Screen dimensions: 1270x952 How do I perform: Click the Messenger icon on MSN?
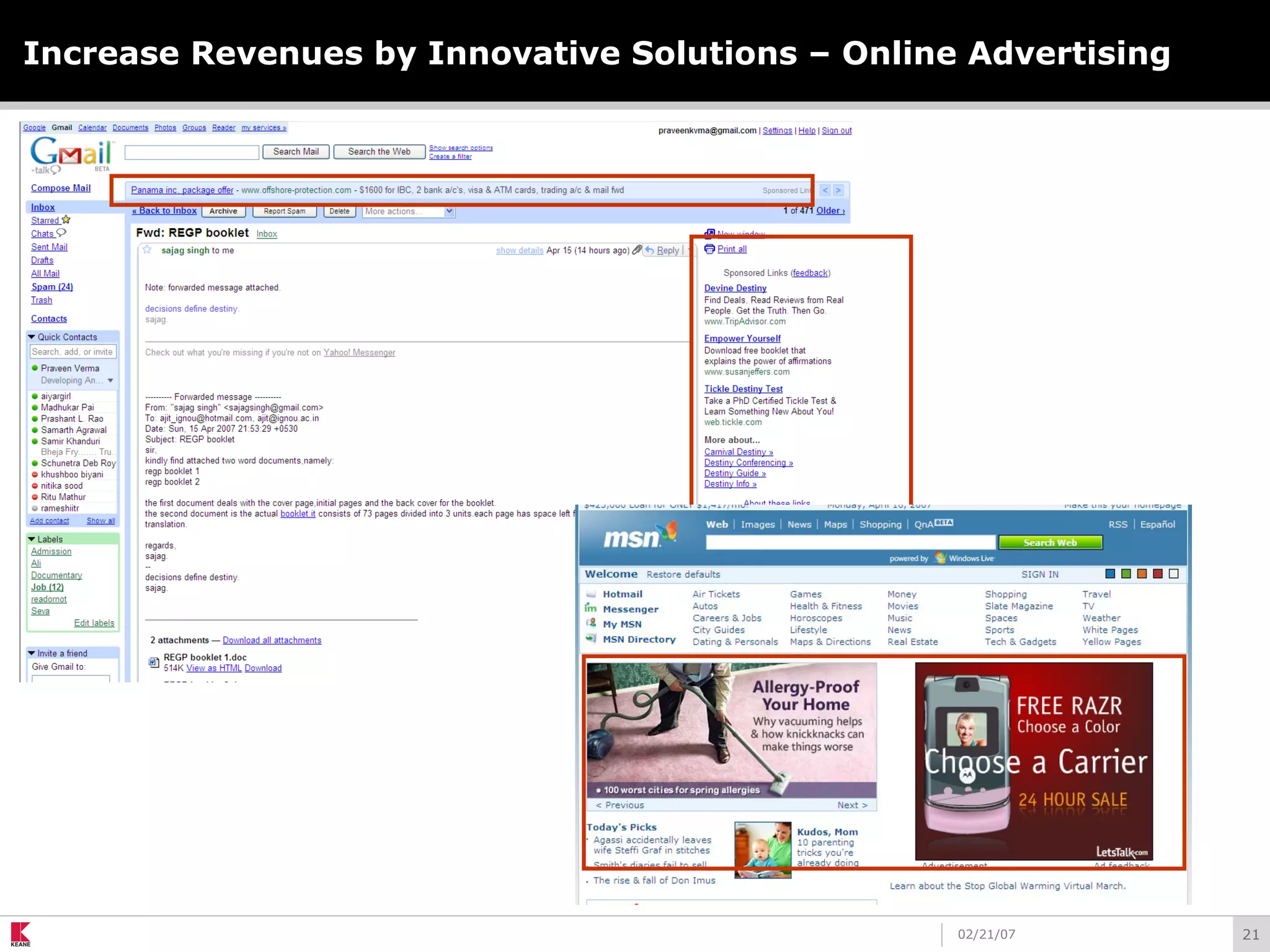(591, 609)
